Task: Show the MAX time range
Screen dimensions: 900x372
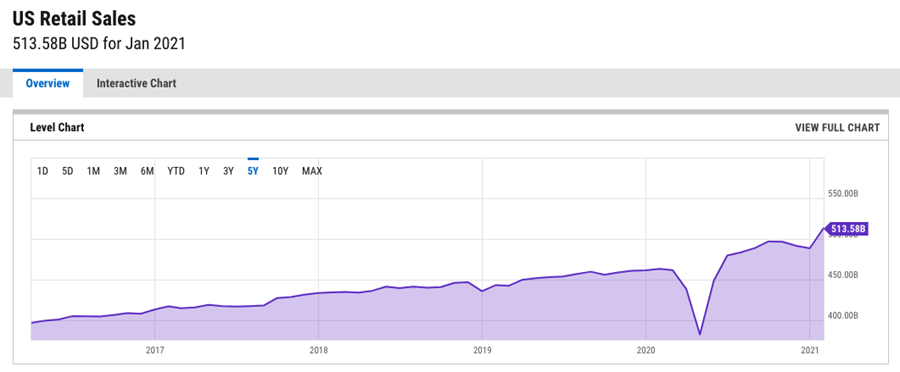Action: (312, 171)
